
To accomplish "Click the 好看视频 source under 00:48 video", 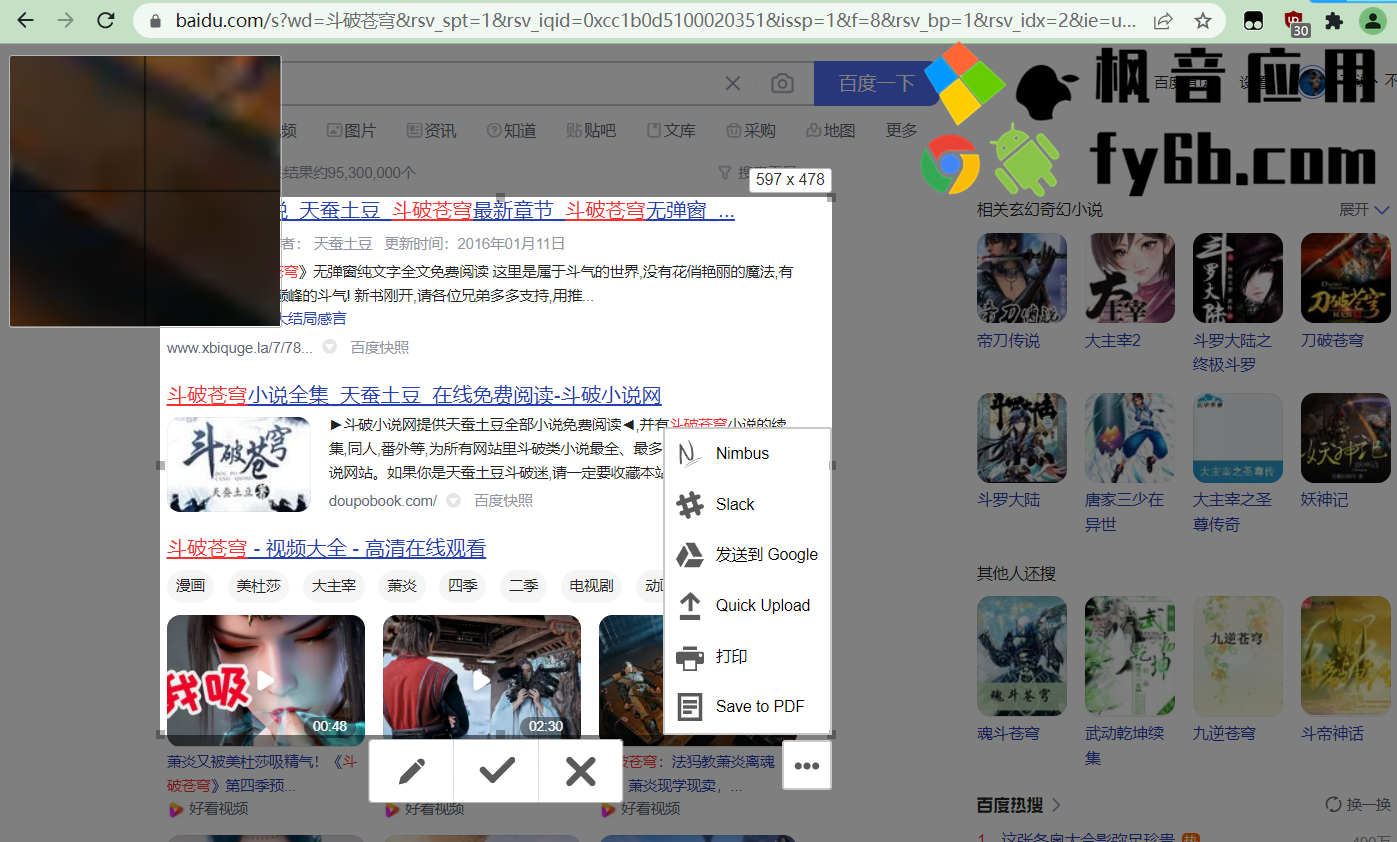I will pos(208,808).
